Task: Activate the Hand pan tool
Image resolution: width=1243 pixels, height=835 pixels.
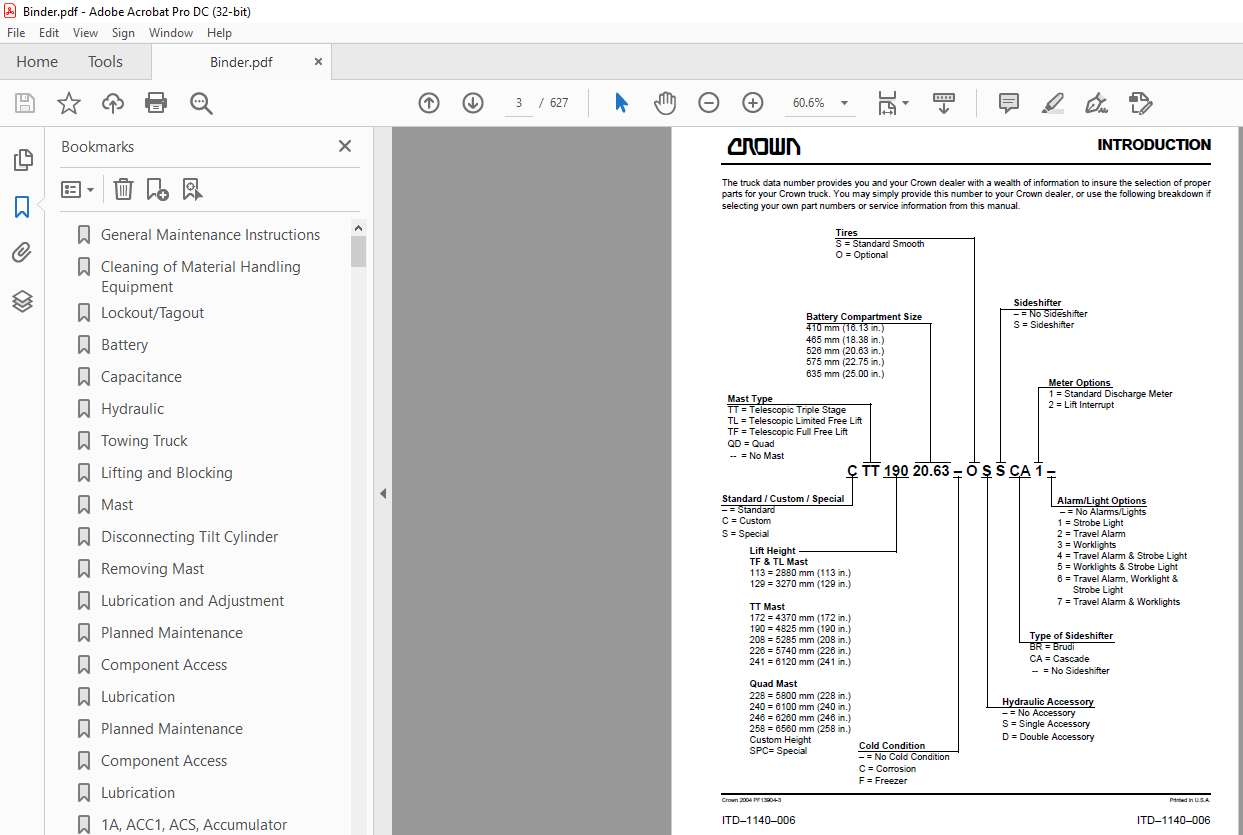Action: coord(665,103)
